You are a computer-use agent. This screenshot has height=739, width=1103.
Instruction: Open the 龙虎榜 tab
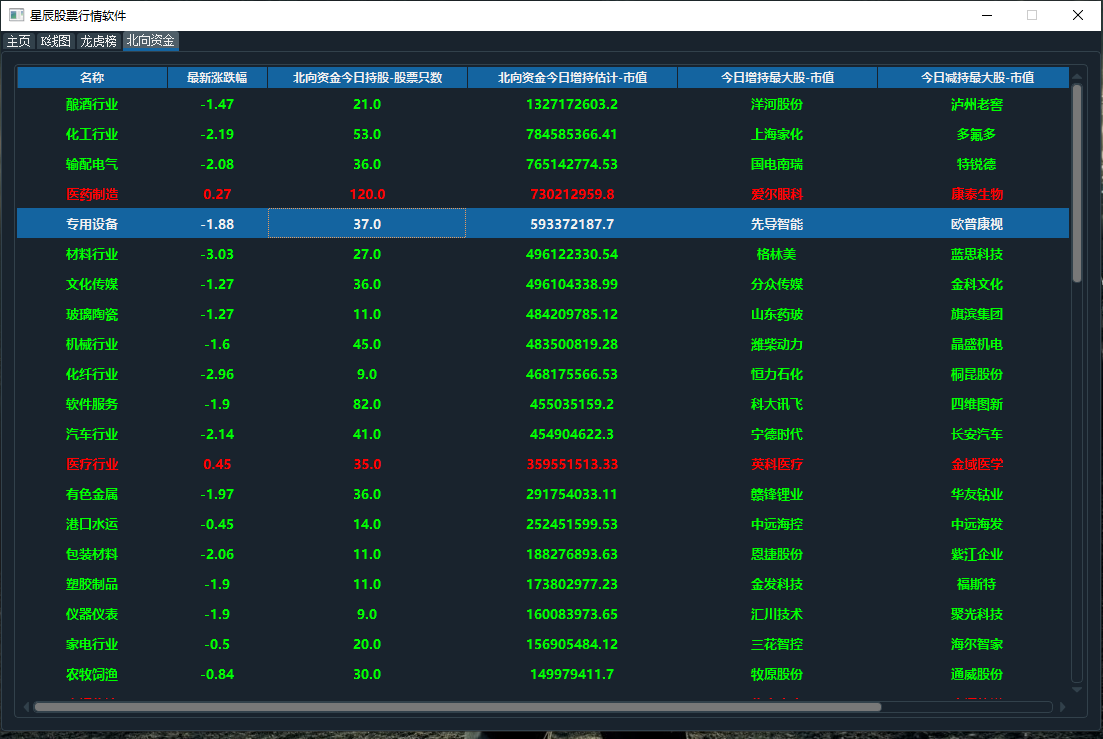coord(98,41)
